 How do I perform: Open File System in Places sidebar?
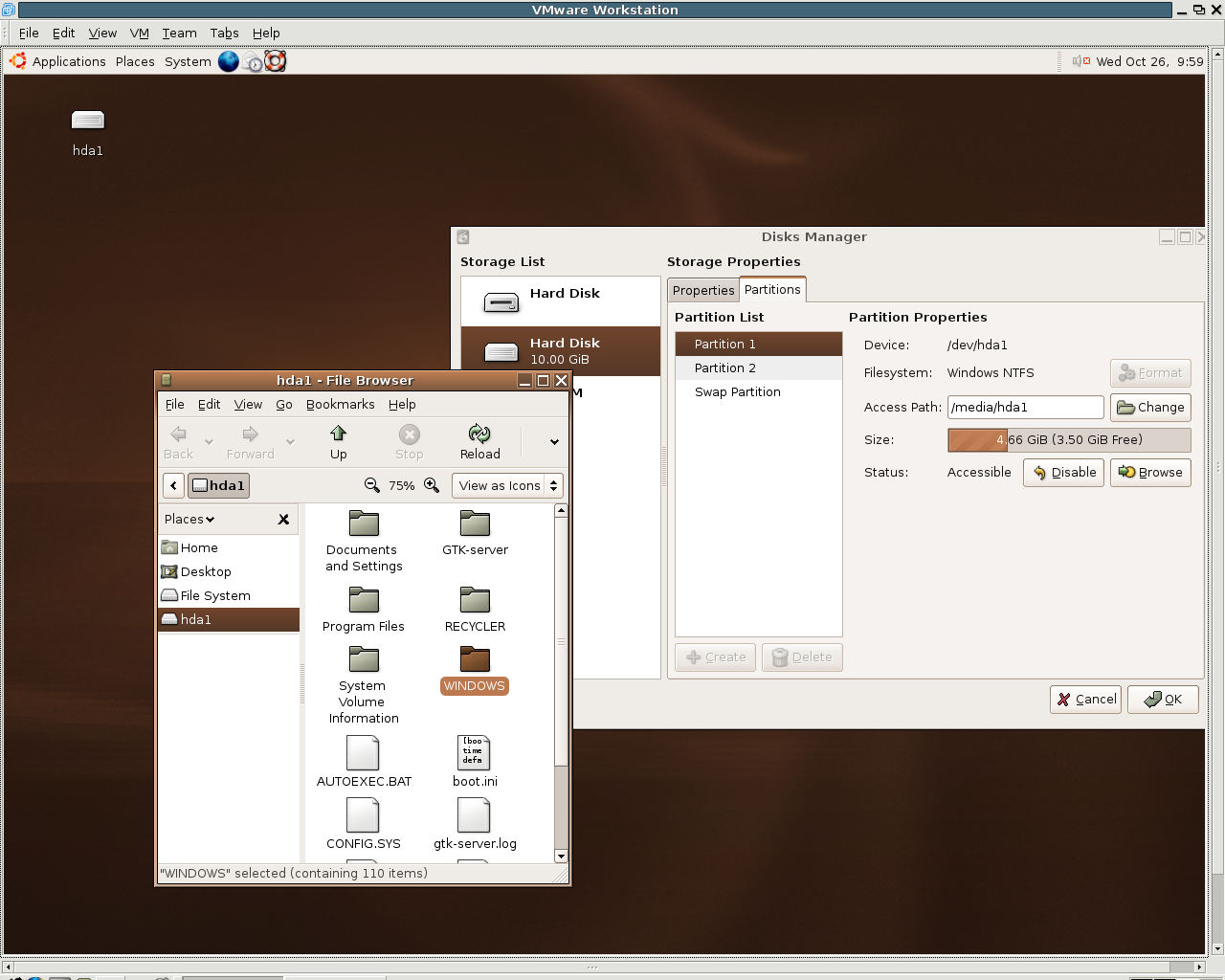(x=229, y=595)
